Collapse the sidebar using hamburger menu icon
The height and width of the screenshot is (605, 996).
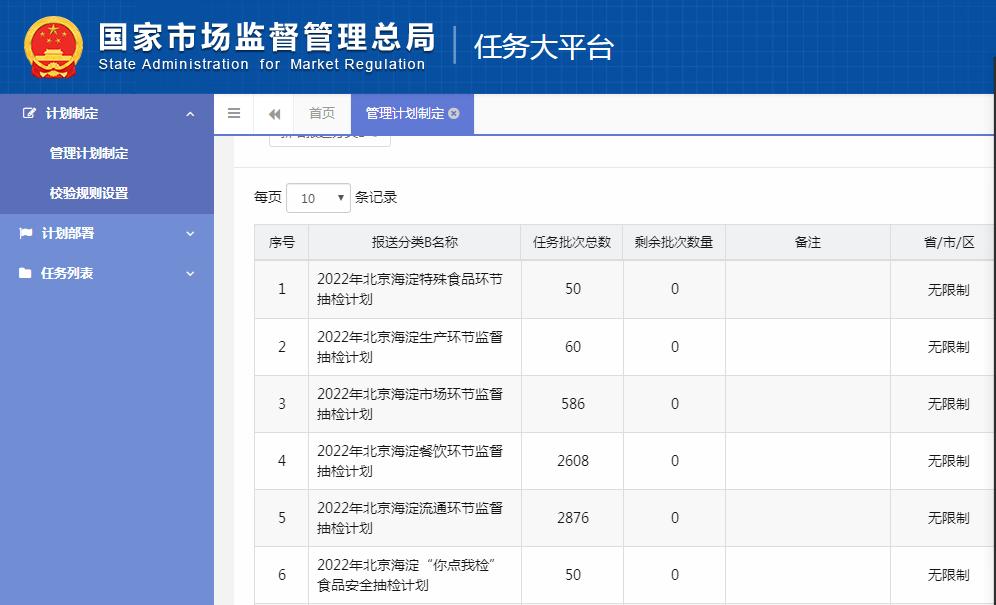(234, 113)
